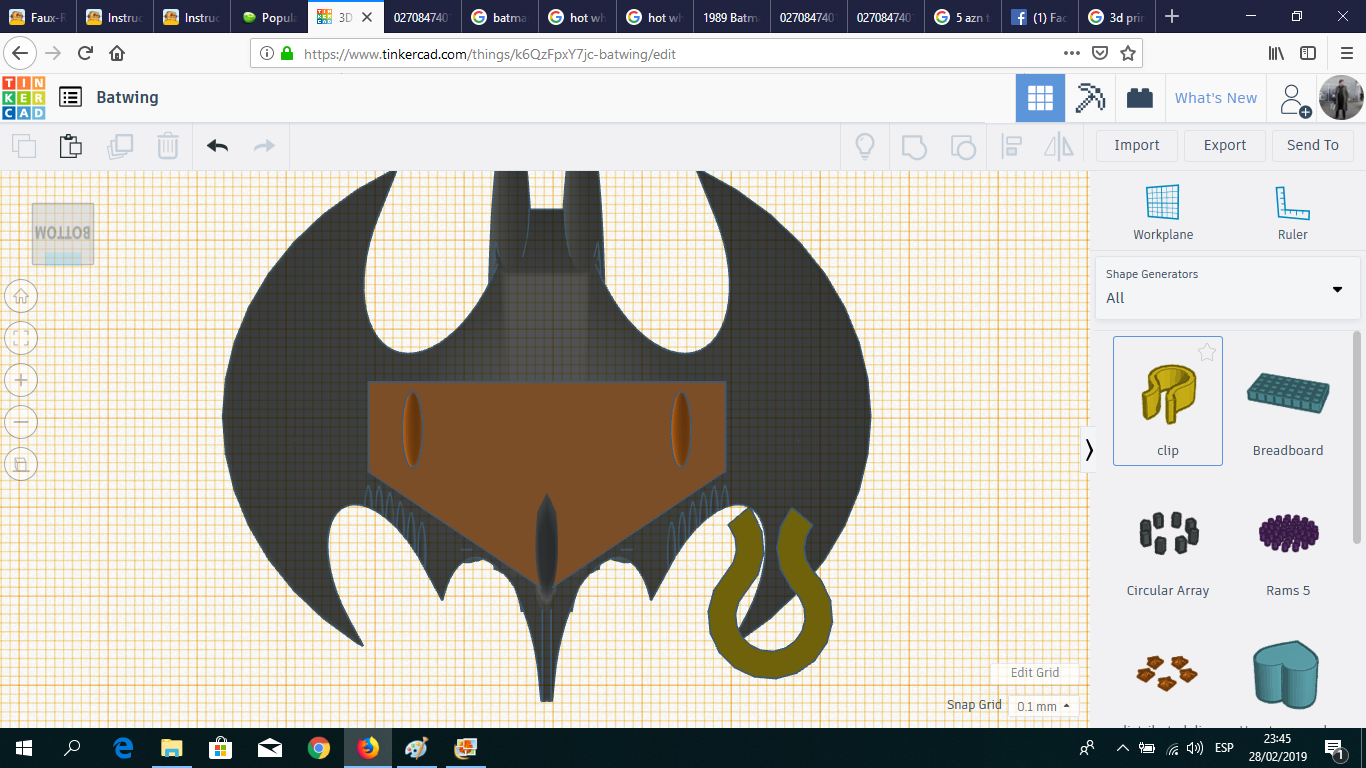Click the invite people icon
Screen dimensions: 1366x768
pyautogui.click(x=1294, y=99)
